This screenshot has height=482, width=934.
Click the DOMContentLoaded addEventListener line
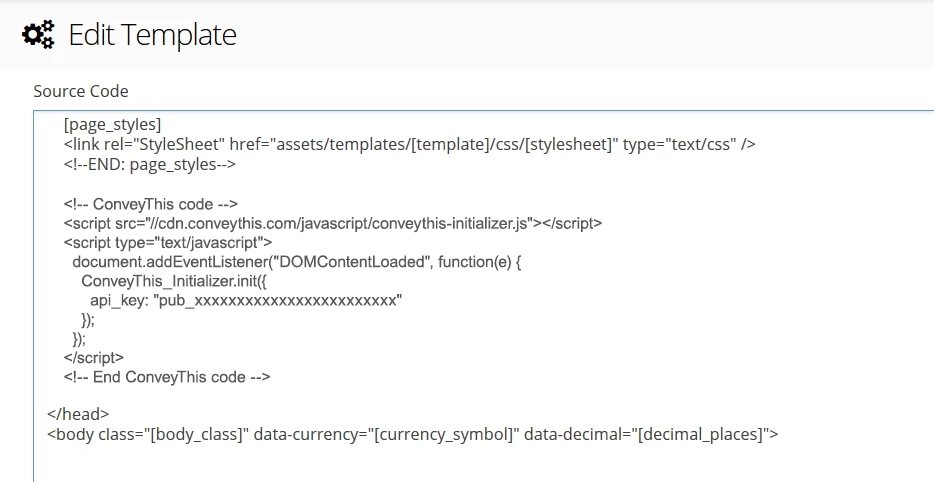pyautogui.click(x=297, y=262)
